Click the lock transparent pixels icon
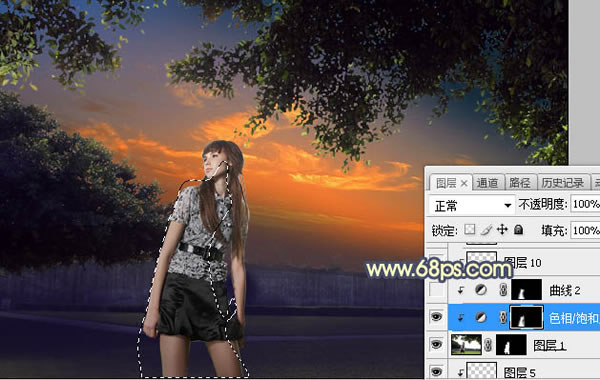600x380 pixels. [x=470, y=230]
